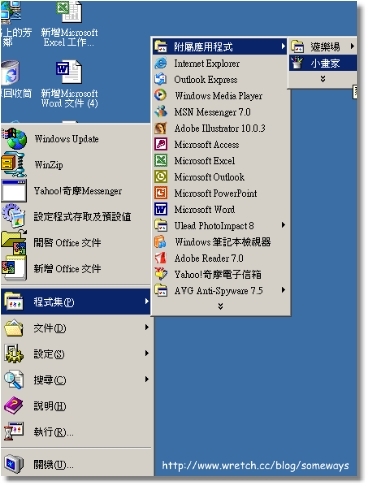Choose the MSN Messenger 7.0 label

pos(212,112)
